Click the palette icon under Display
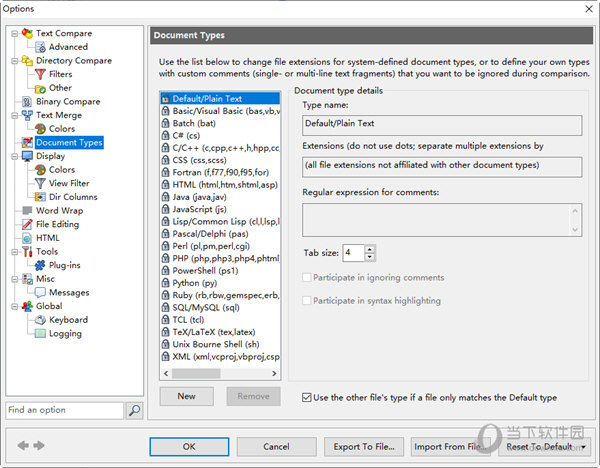This screenshot has height=468, width=600. click(x=40, y=170)
